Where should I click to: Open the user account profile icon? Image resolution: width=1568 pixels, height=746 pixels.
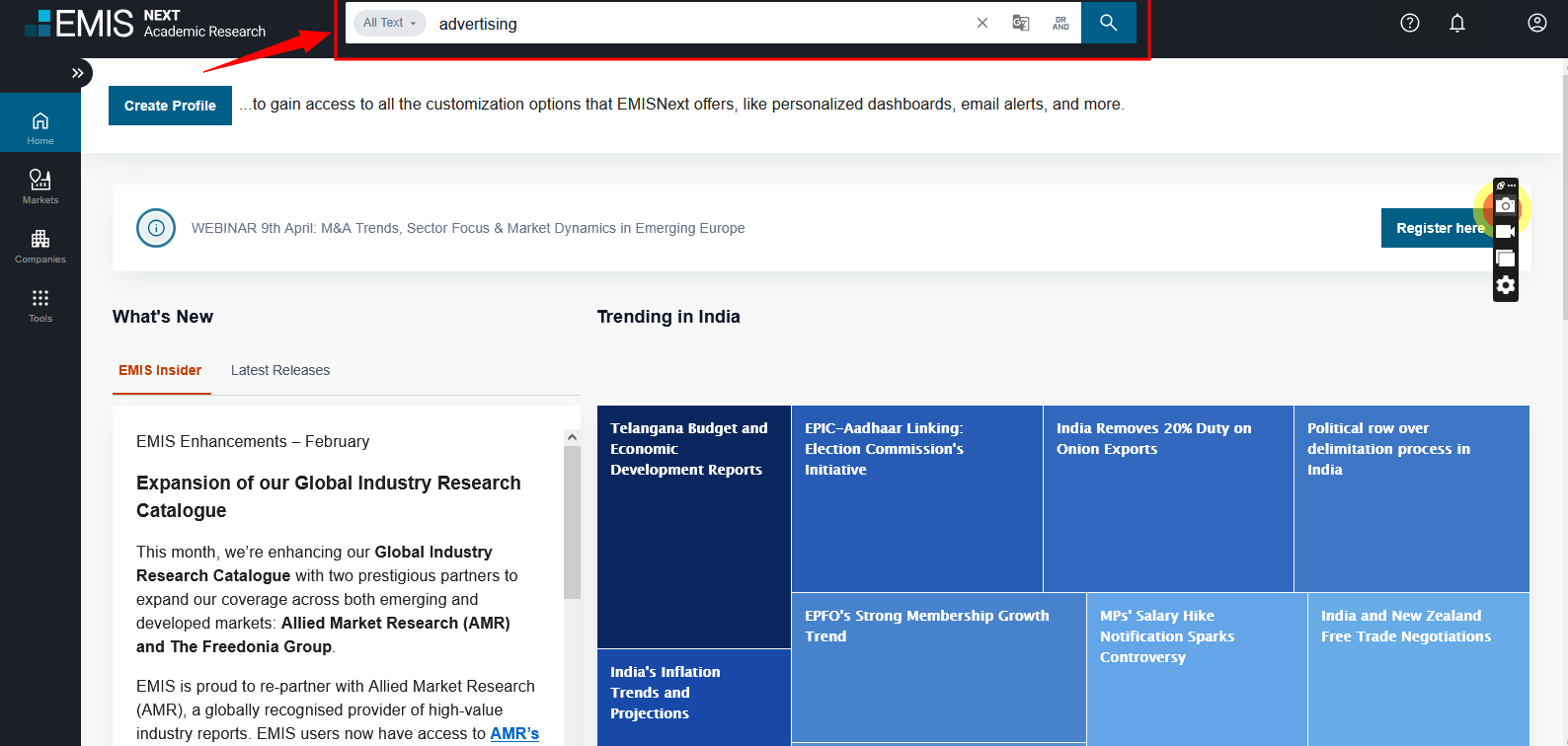(x=1536, y=23)
